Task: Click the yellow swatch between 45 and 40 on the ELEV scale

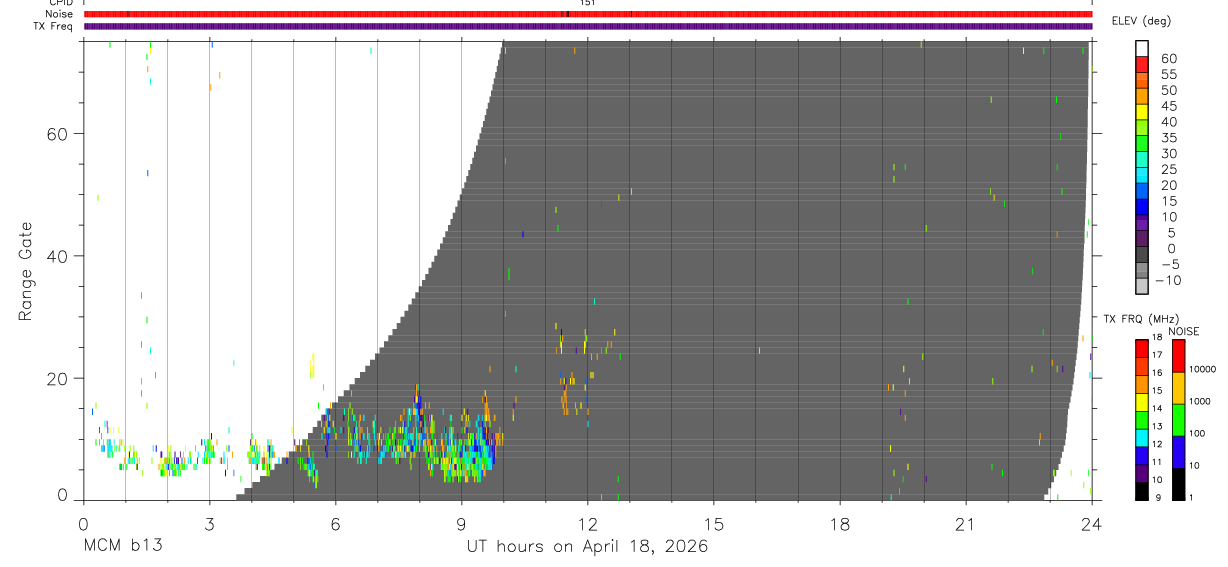Action: 1142,112
